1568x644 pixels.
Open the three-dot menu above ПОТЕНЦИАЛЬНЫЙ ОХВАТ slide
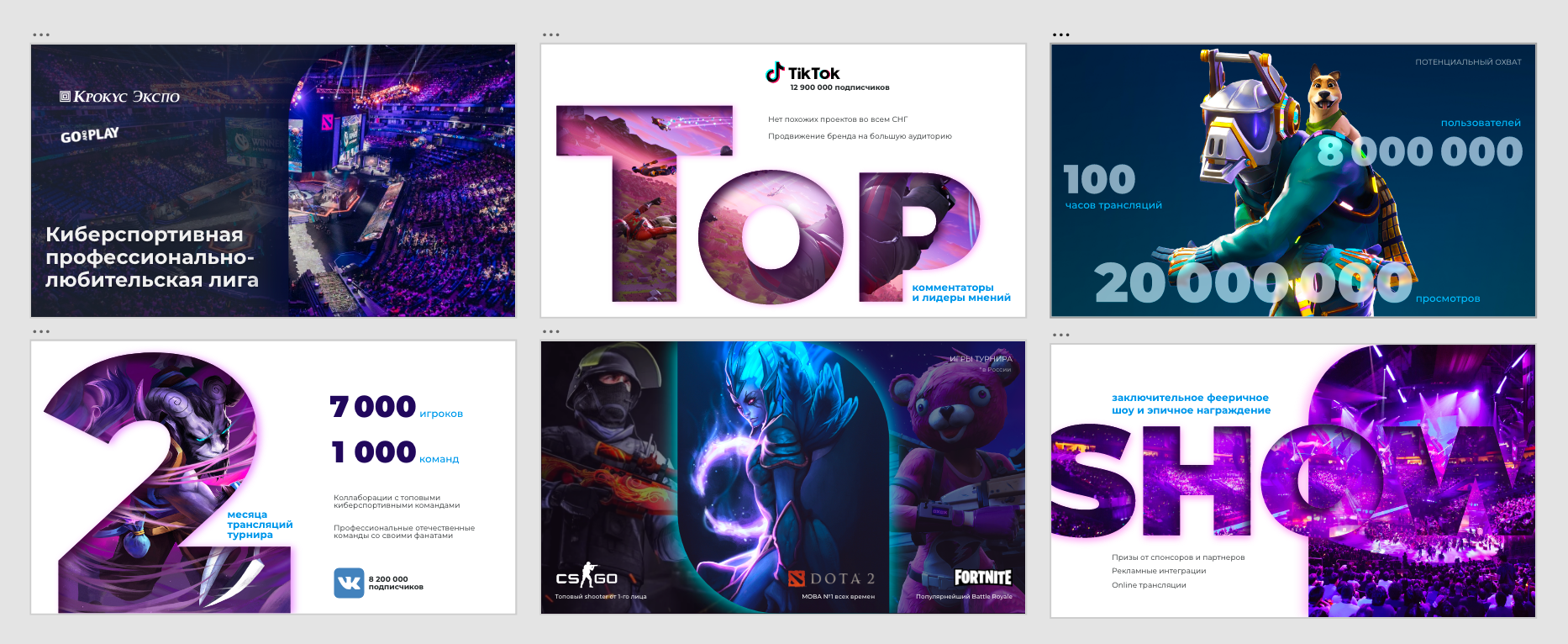click(1061, 35)
